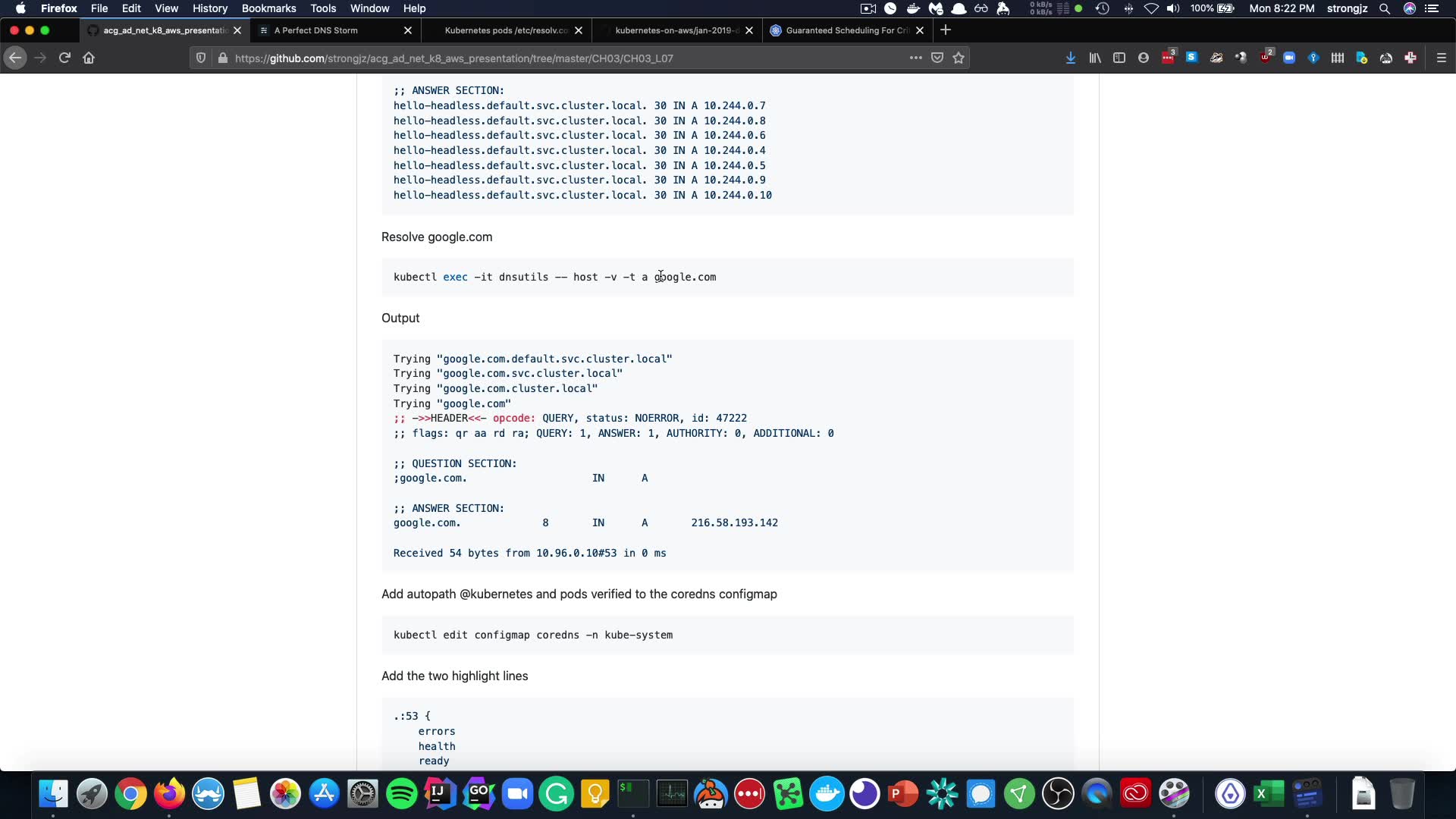Open the Firefox downloads panel
Image resolution: width=1456 pixels, height=819 pixels.
[1070, 58]
